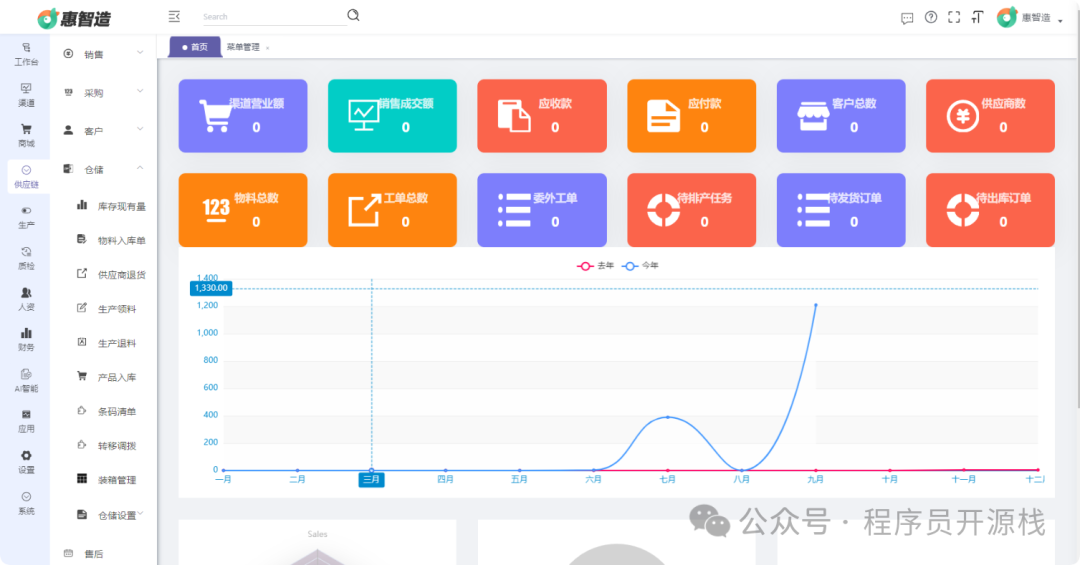Viewport: 1080px width, 565px height.
Task: Click the monitor chart icon on 销售成交额 card
Action: click(364, 115)
